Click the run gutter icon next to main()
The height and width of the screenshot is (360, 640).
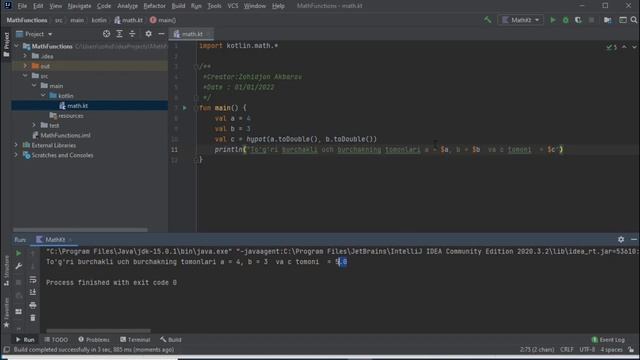[x=184, y=108]
